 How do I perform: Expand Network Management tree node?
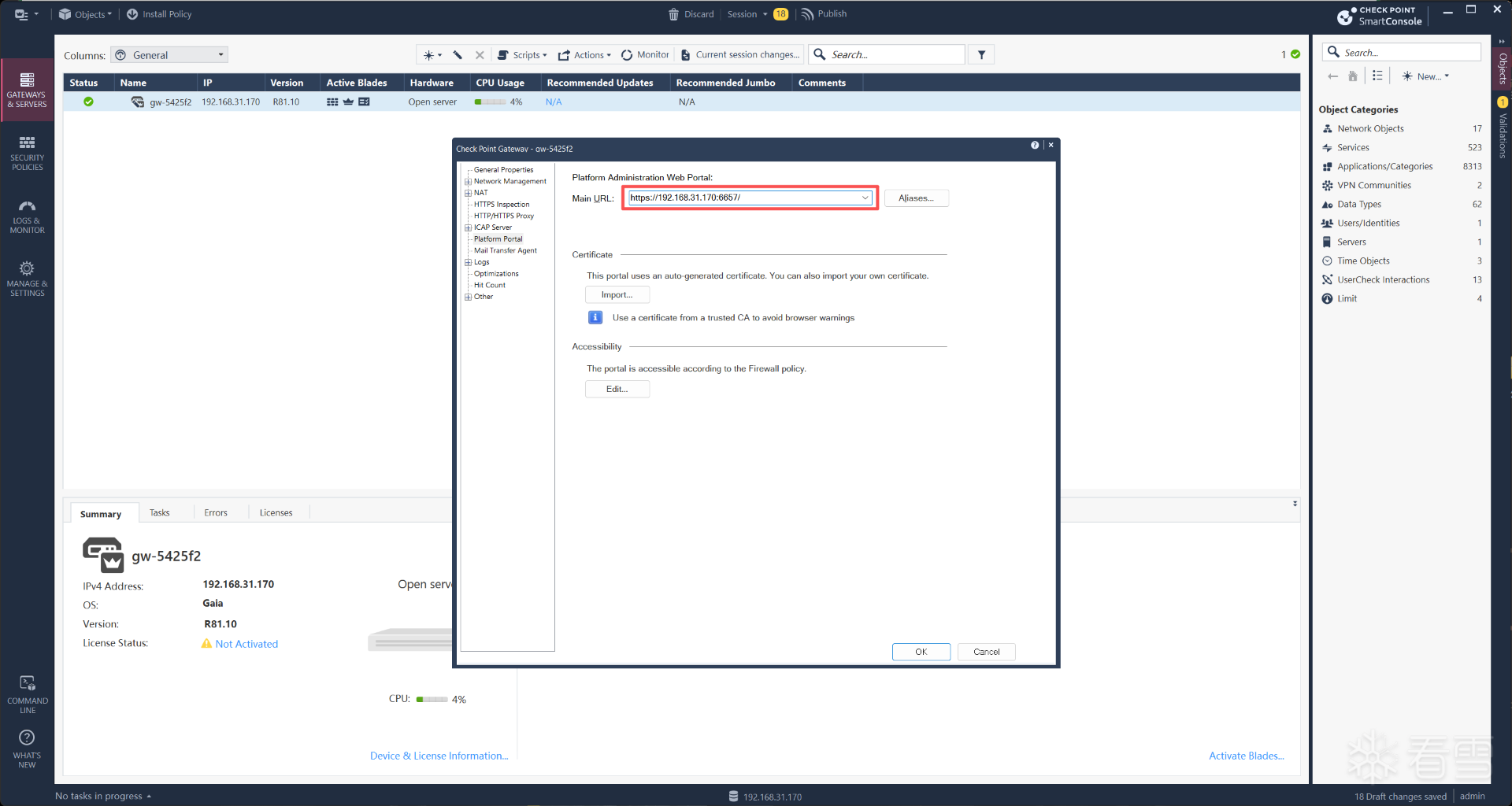click(x=468, y=182)
